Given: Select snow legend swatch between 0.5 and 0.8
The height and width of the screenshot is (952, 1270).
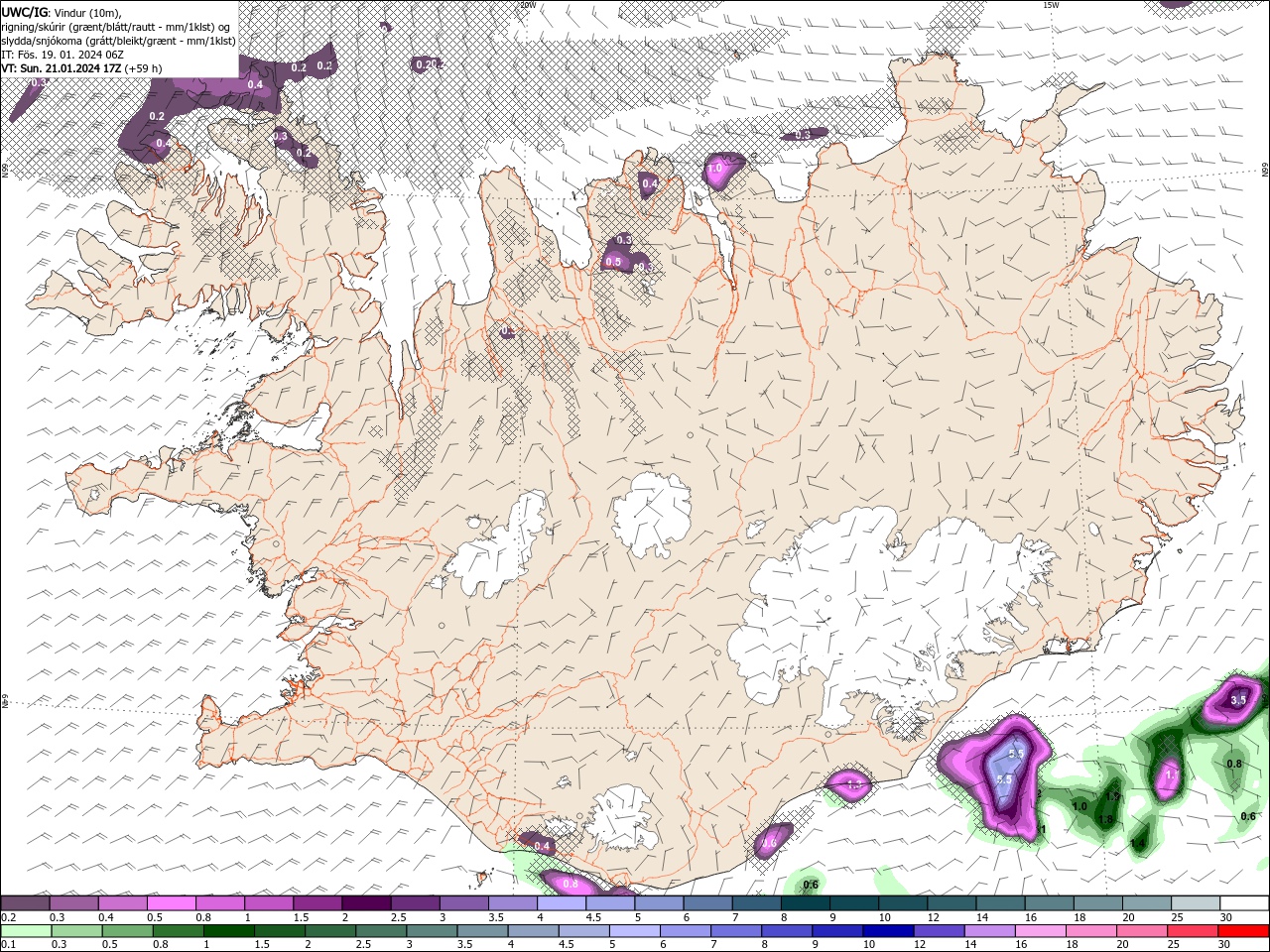Looking at the screenshot, I should (x=170, y=903).
